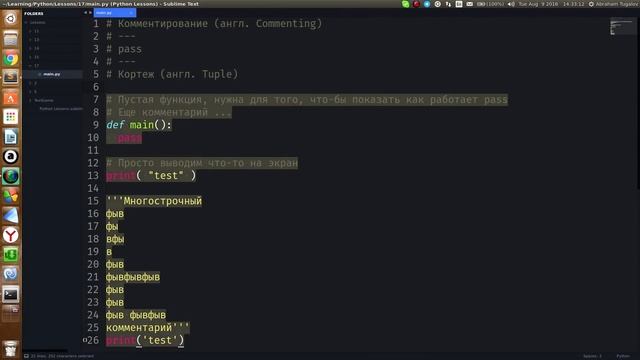Open the blue cone-shaped app icon
This screenshot has width=640, height=360.
pos(11,216)
